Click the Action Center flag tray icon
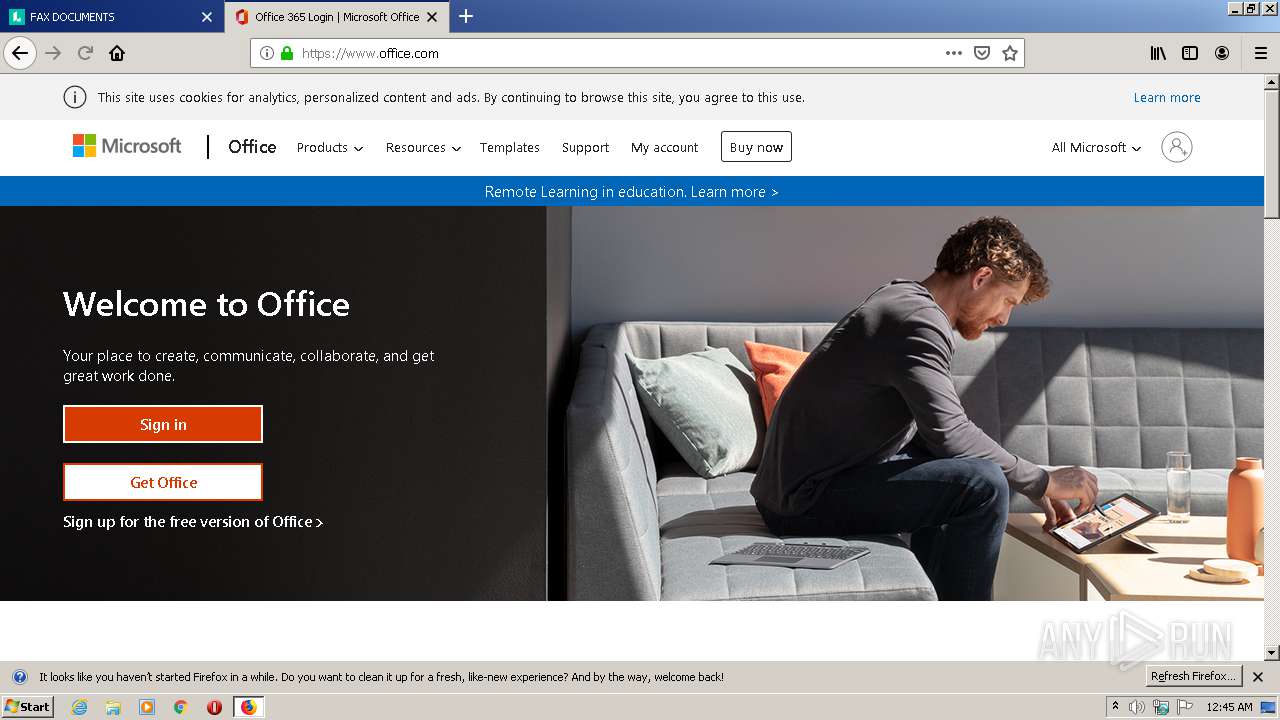The width and height of the screenshot is (1280, 720). pyautogui.click(x=1185, y=707)
